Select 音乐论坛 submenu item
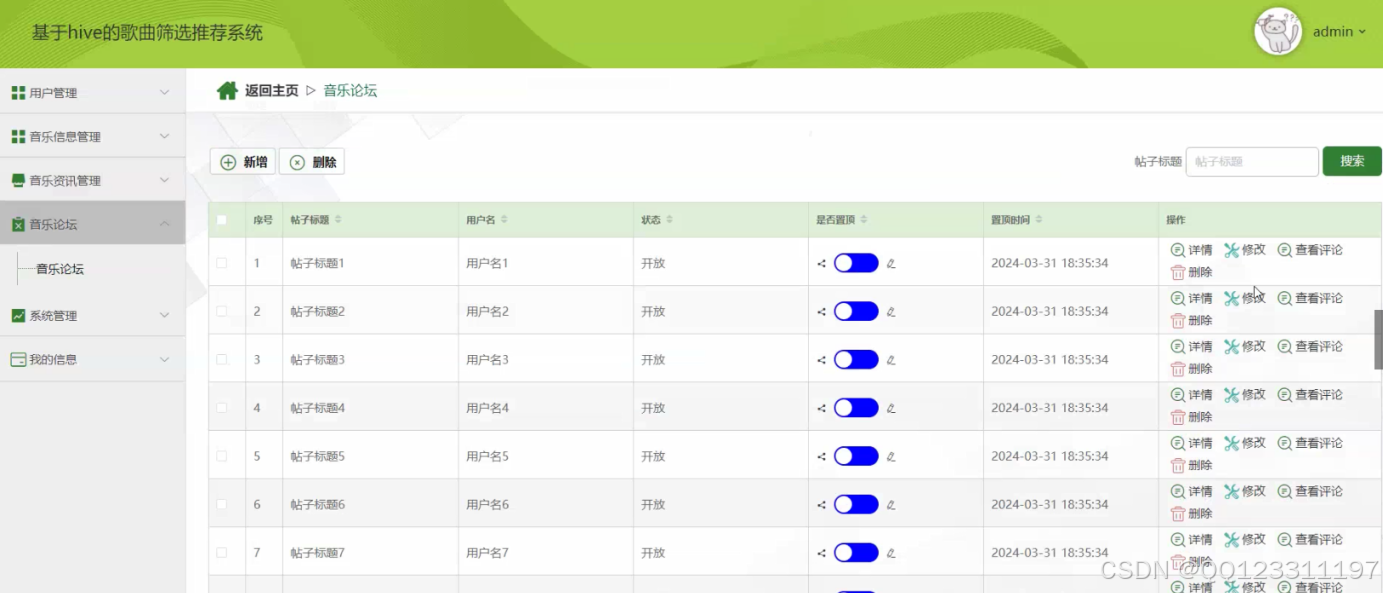This screenshot has width=1383, height=593. click(x=60, y=269)
